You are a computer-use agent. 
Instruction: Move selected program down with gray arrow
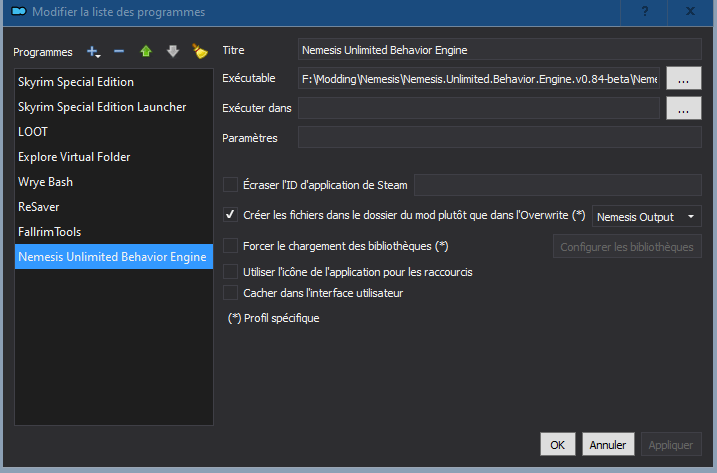pos(172,51)
